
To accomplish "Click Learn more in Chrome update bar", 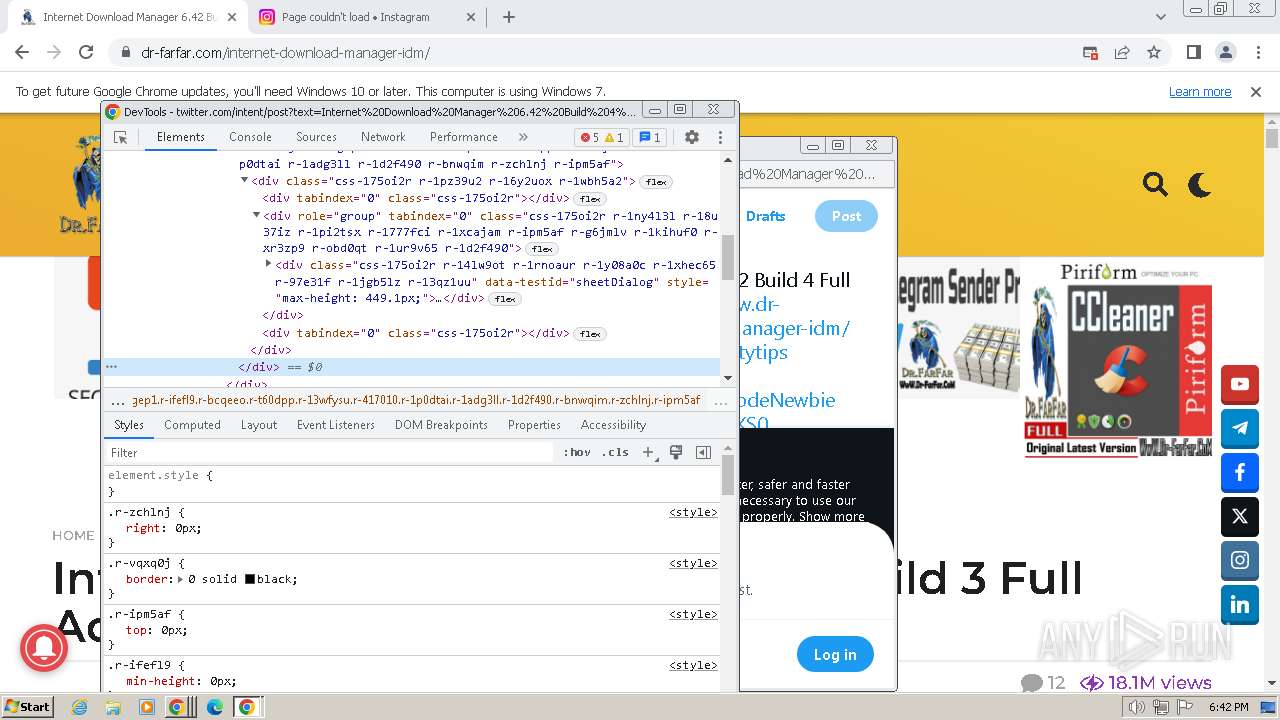I will 1200,91.
